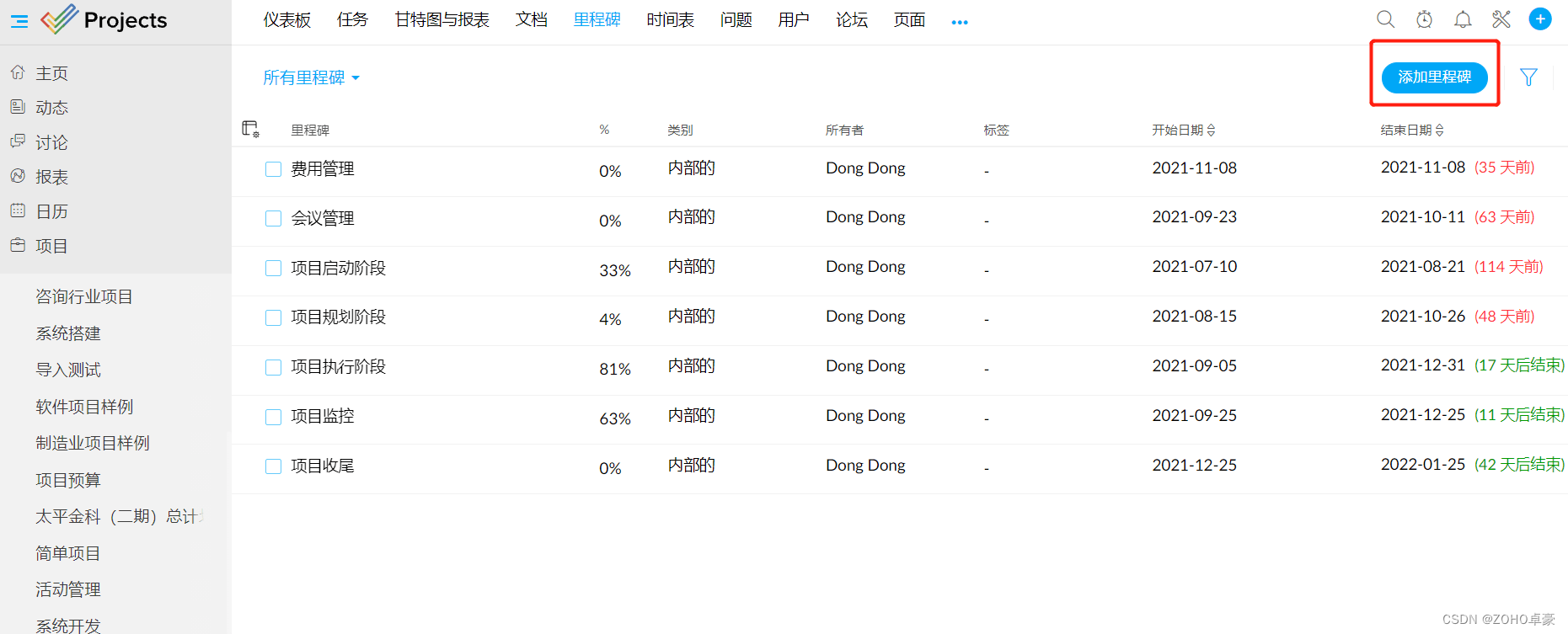The image size is (1568, 634).
Task: Expand more modules ellipsis menu
Action: [960, 22]
